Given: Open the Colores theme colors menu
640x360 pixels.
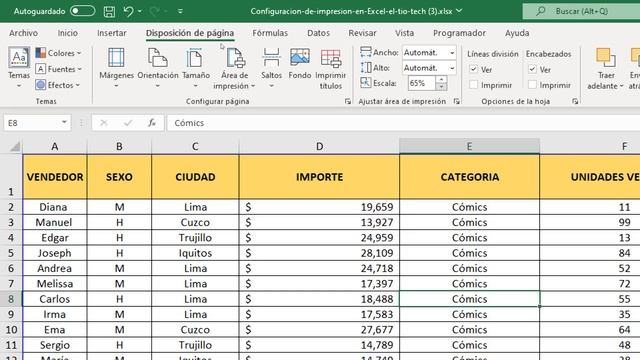Looking at the screenshot, I should (58, 53).
